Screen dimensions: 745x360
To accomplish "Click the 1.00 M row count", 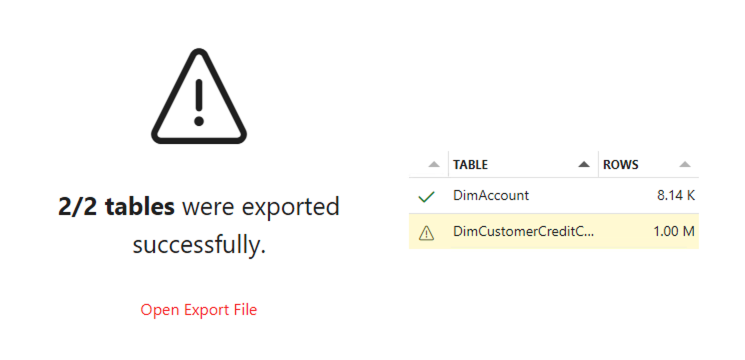I will coord(674,232).
